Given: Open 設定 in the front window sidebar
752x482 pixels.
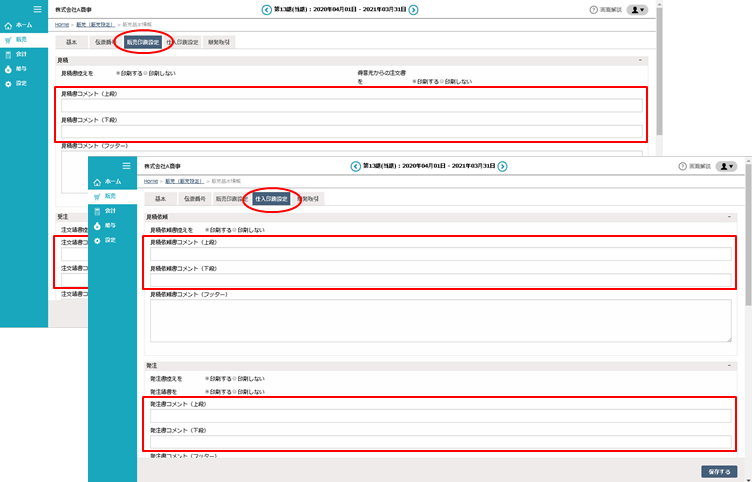Looking at the screenshot, I should [107, 241].
